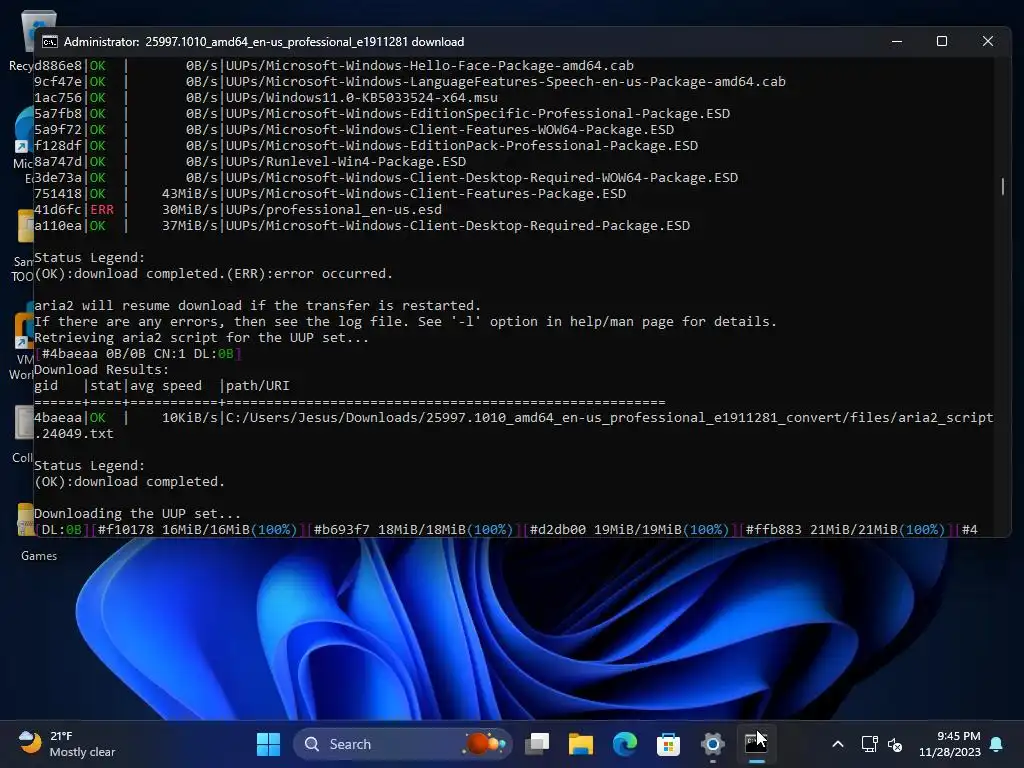Click the 'gid |stat|avg speed |path/URI' header
The width and height of the screenshot is (1024, 768).
(161, 385)
